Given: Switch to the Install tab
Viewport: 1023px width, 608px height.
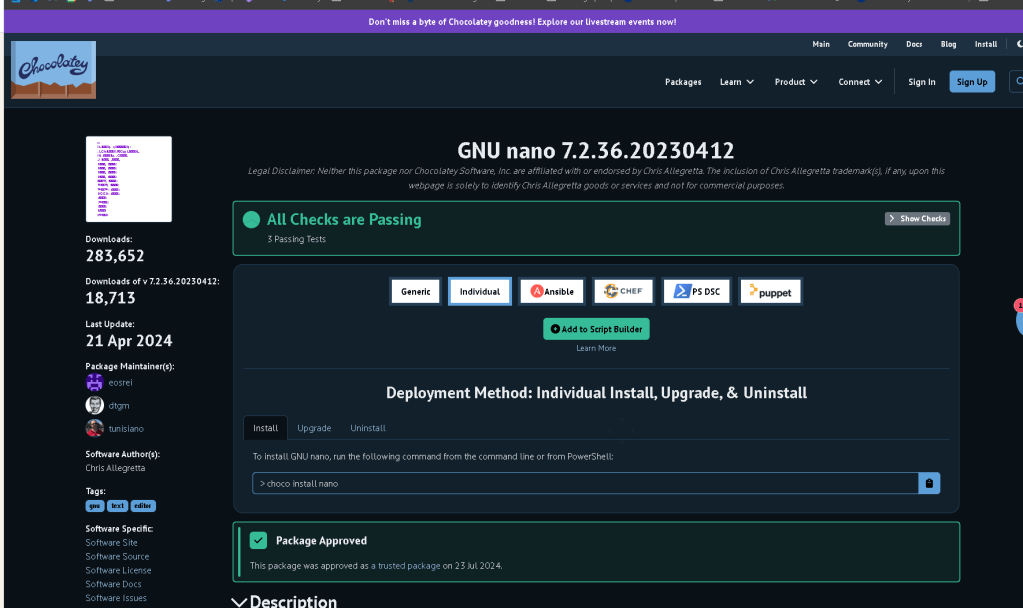Looking at the screenshot, I should pyautogui.click(x=266, y=428).
